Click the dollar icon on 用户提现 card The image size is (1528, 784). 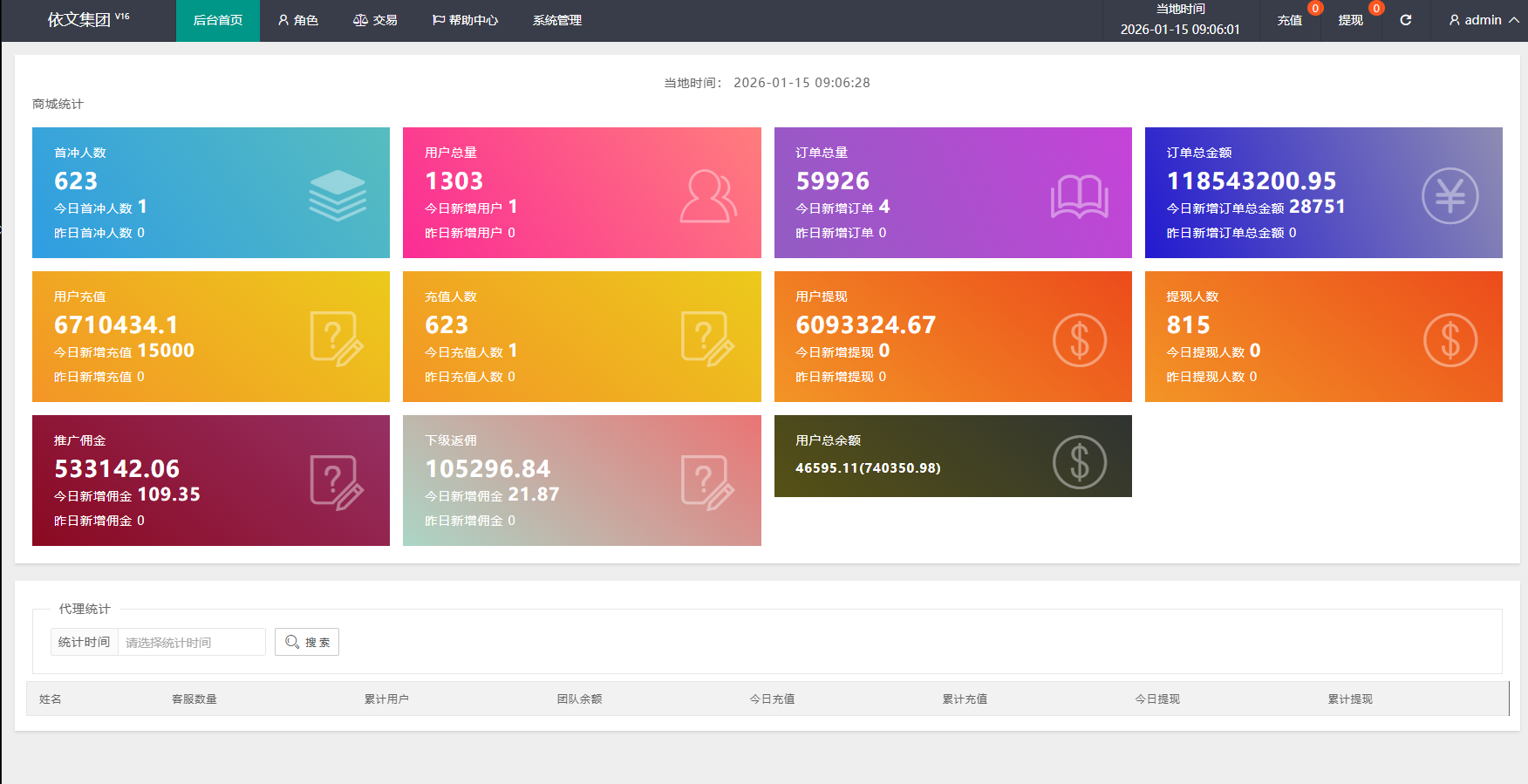1079,340
